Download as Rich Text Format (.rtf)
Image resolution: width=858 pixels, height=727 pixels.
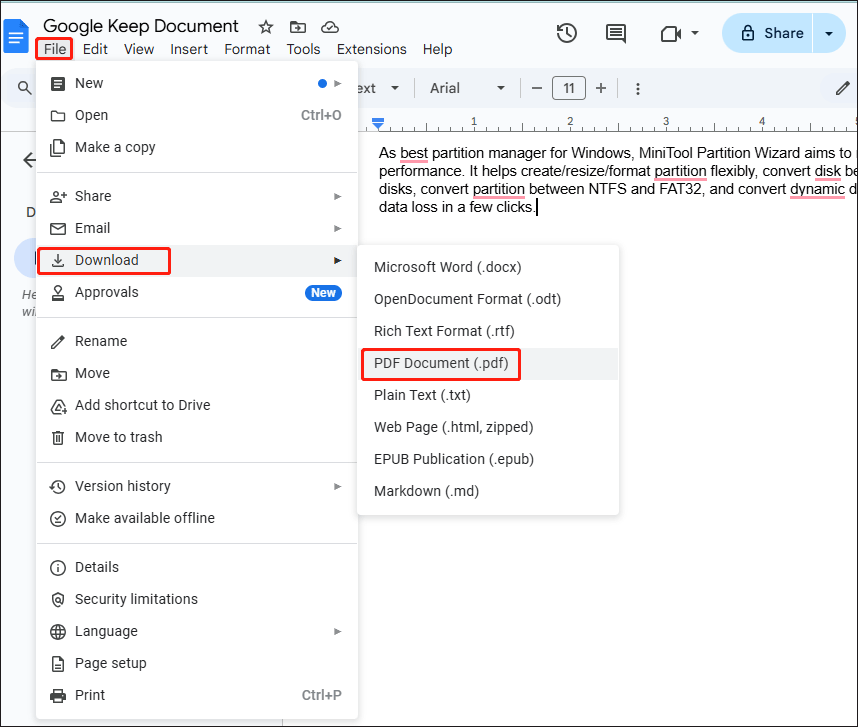click(x=488, y=331)
